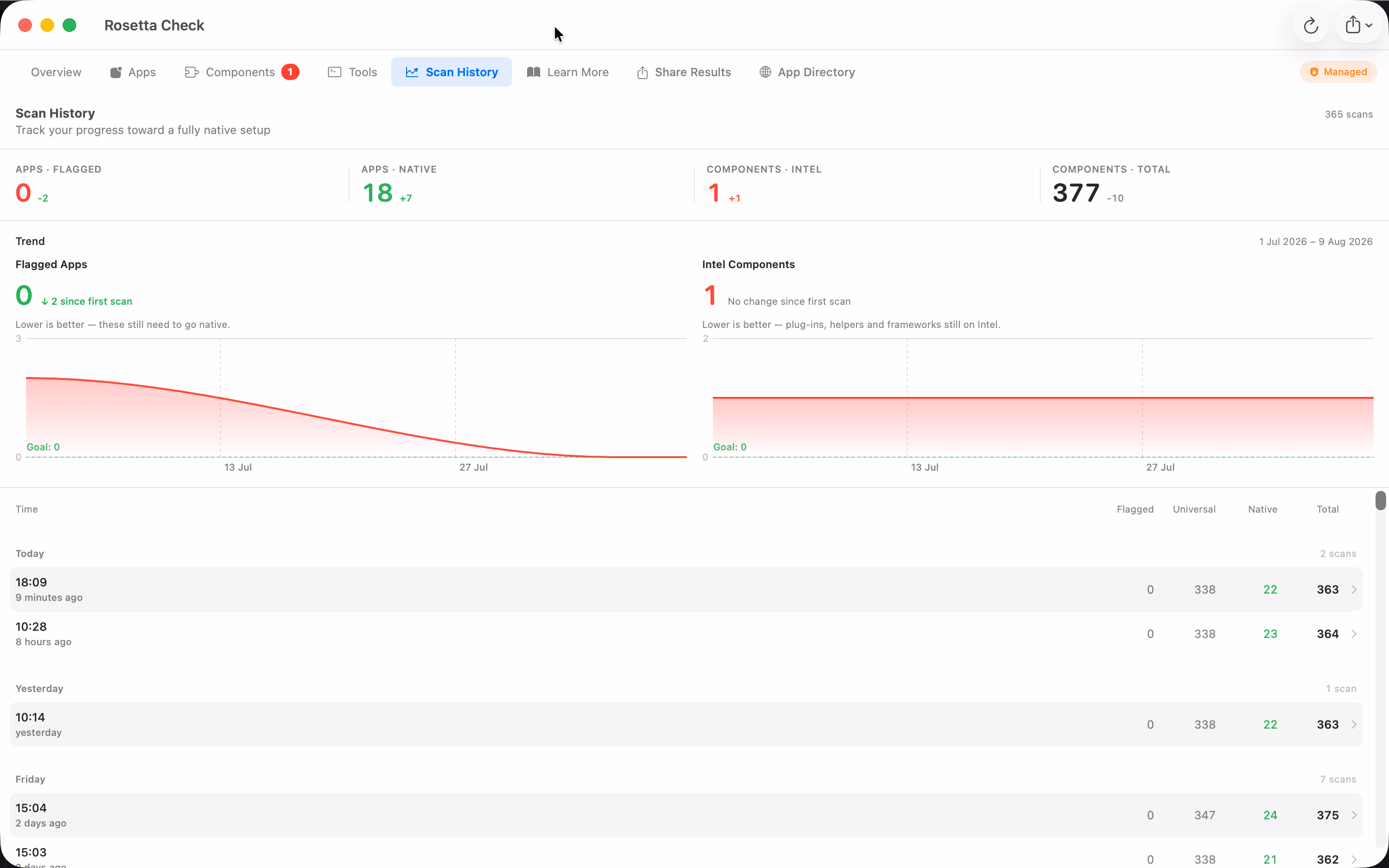The width and height of the screenshot is (1389, 868).
Task: Go to the Learn More tab
Action: pos(578,72)
